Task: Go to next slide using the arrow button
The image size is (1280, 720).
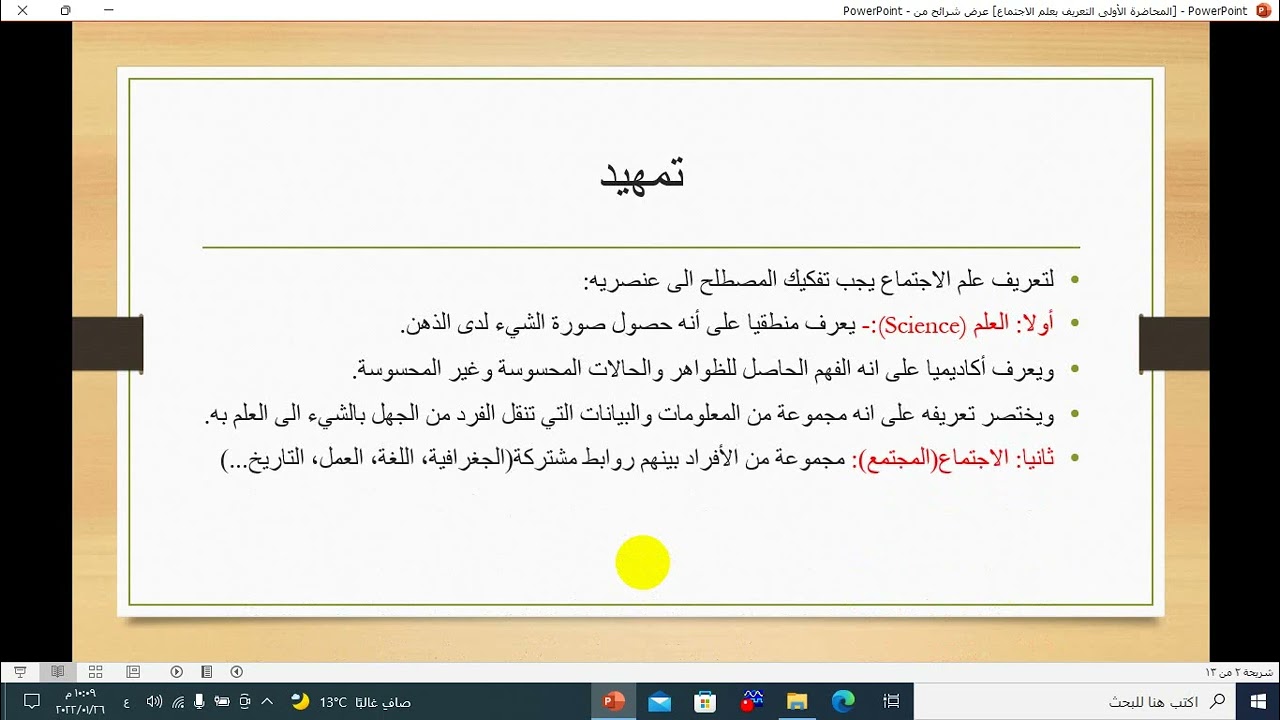Action: pos(177,672)
